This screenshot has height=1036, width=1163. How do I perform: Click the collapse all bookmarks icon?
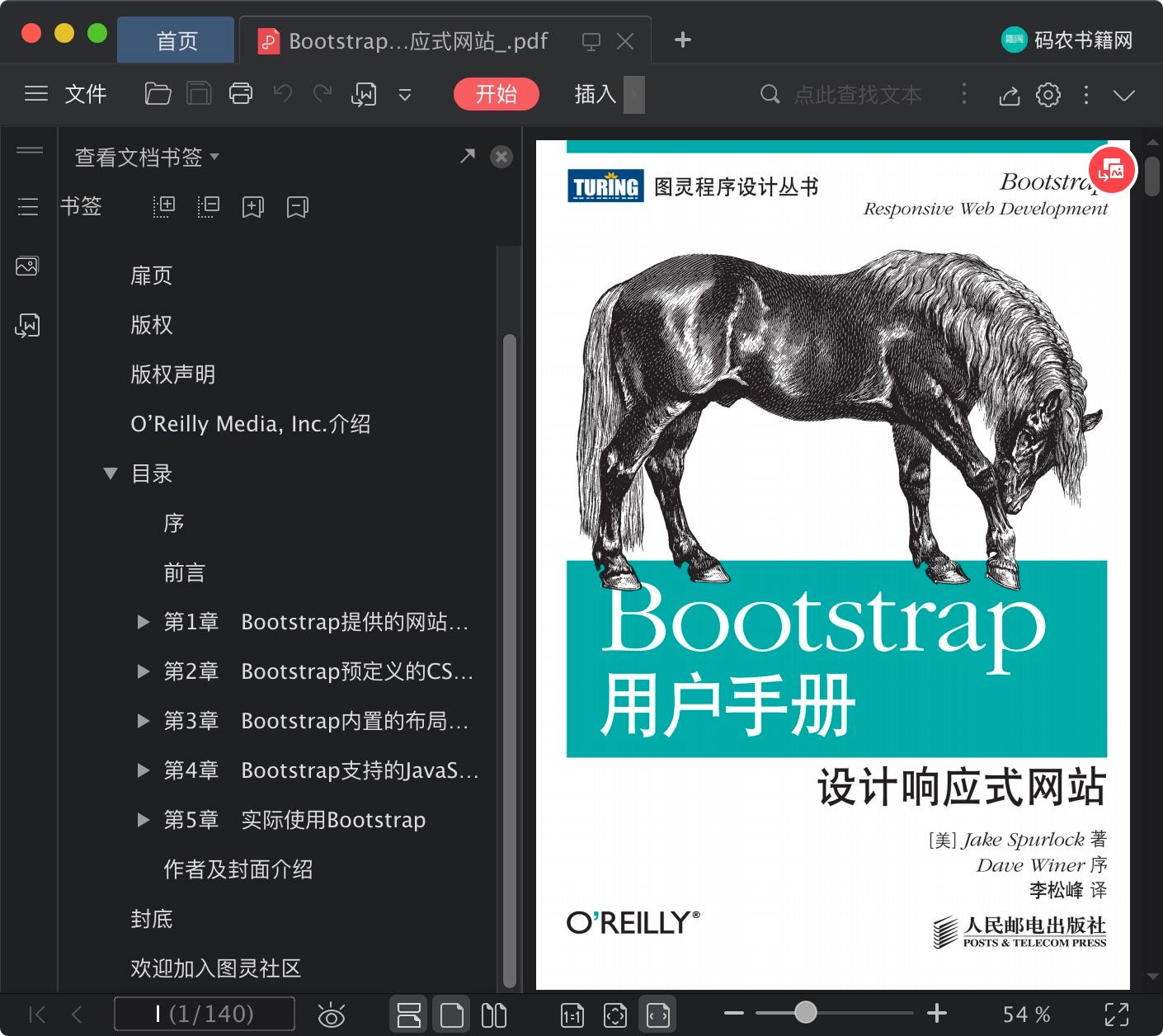(209, 206)
